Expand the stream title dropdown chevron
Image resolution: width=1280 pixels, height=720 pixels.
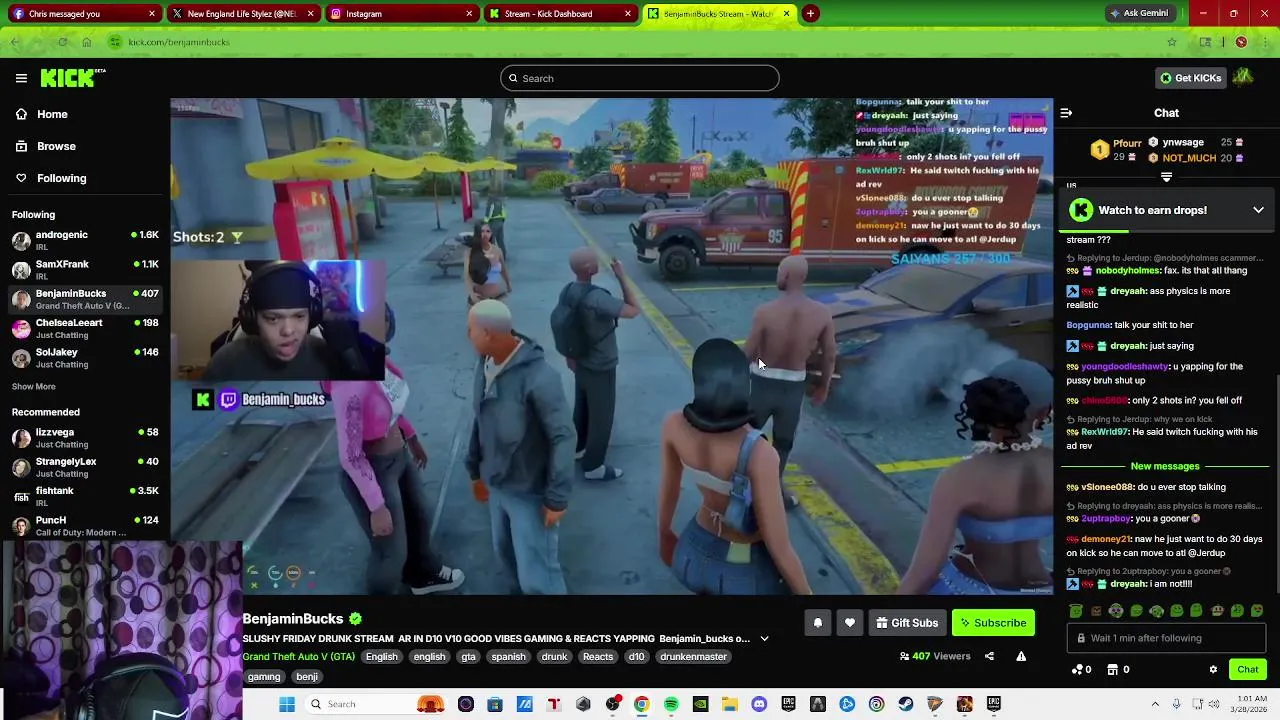tap(764, 638)
